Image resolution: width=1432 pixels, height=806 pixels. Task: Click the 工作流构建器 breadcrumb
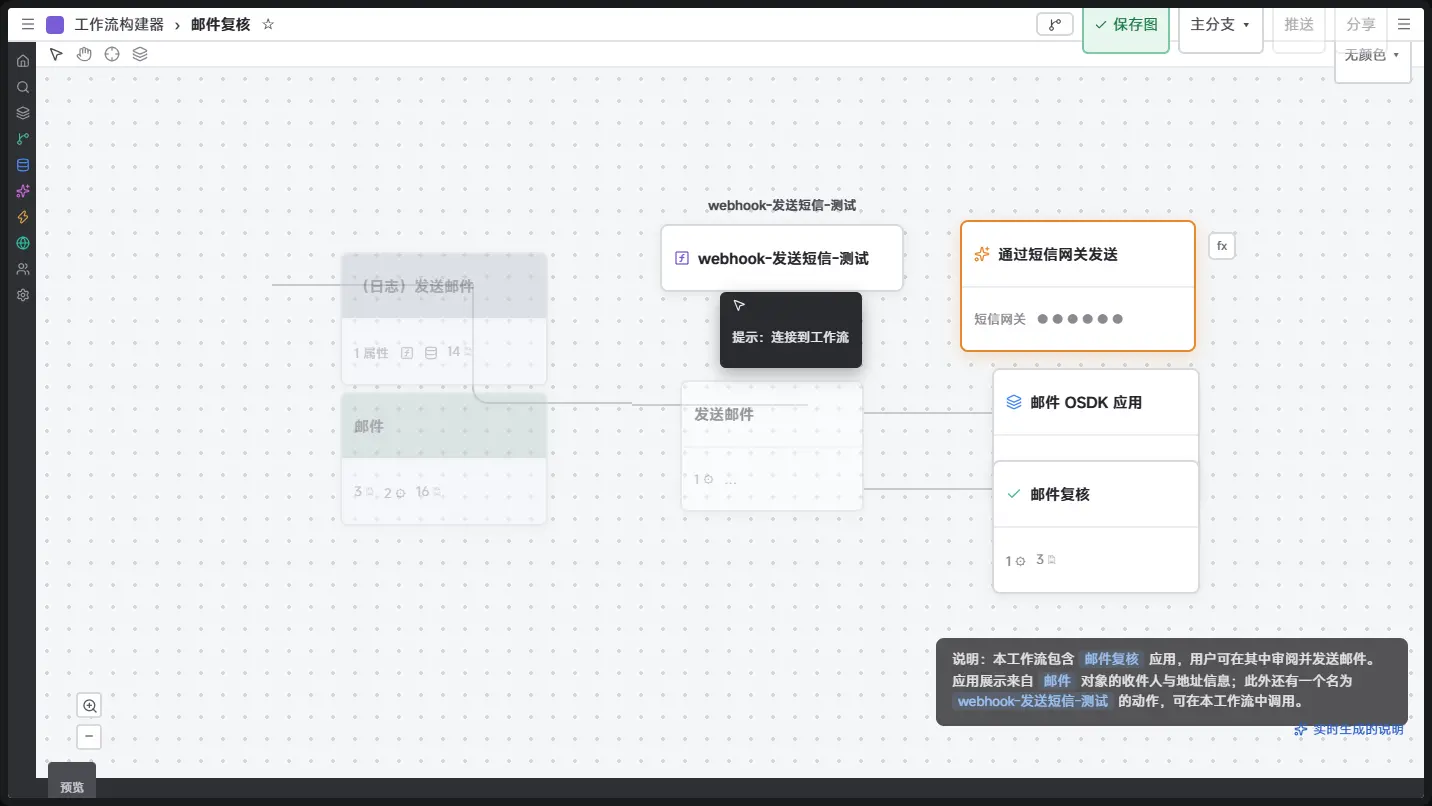(119, 24)
